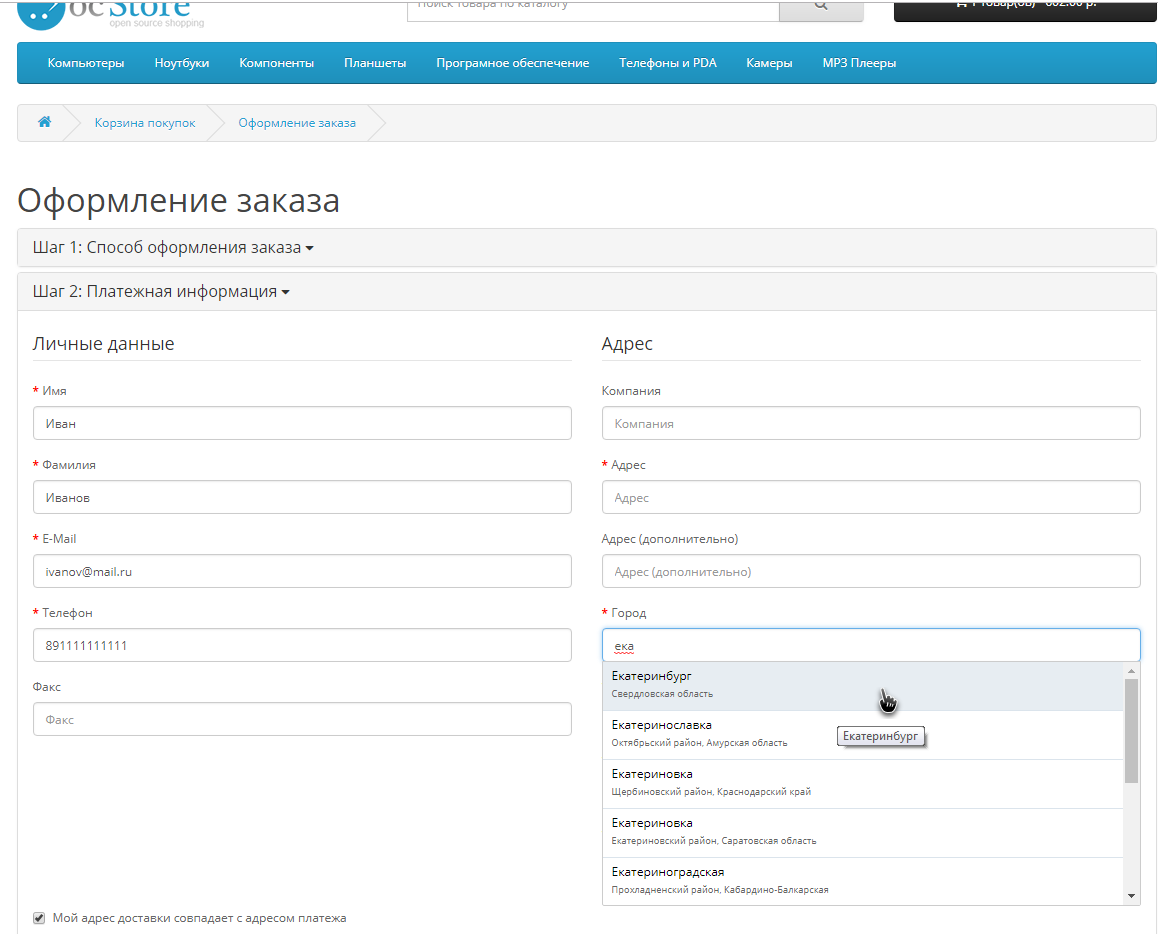
Task: Click into the 'Компания' input field
Action: (x=870, y=422)
